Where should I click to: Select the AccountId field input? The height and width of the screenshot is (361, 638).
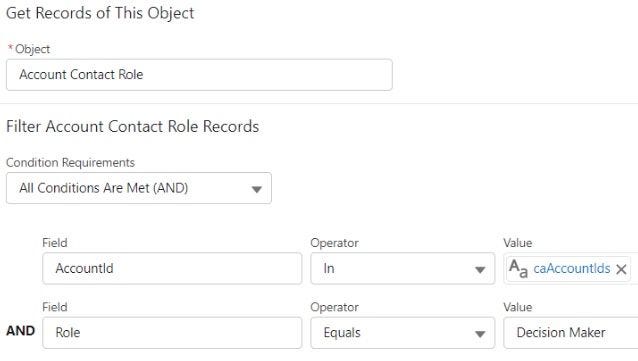[x=172, y=269]
